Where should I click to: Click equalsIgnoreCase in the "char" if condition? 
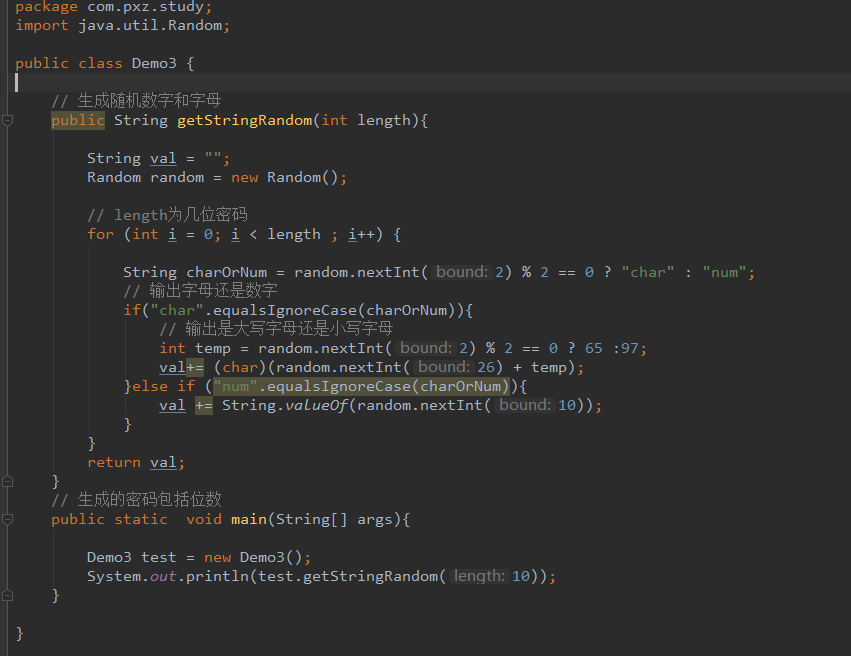click(x=285, y=310)
